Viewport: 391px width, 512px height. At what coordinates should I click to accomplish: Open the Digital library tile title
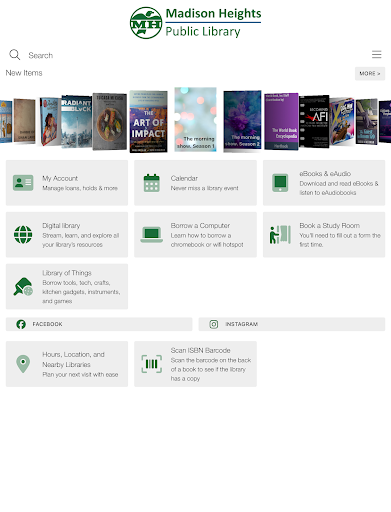61,226
